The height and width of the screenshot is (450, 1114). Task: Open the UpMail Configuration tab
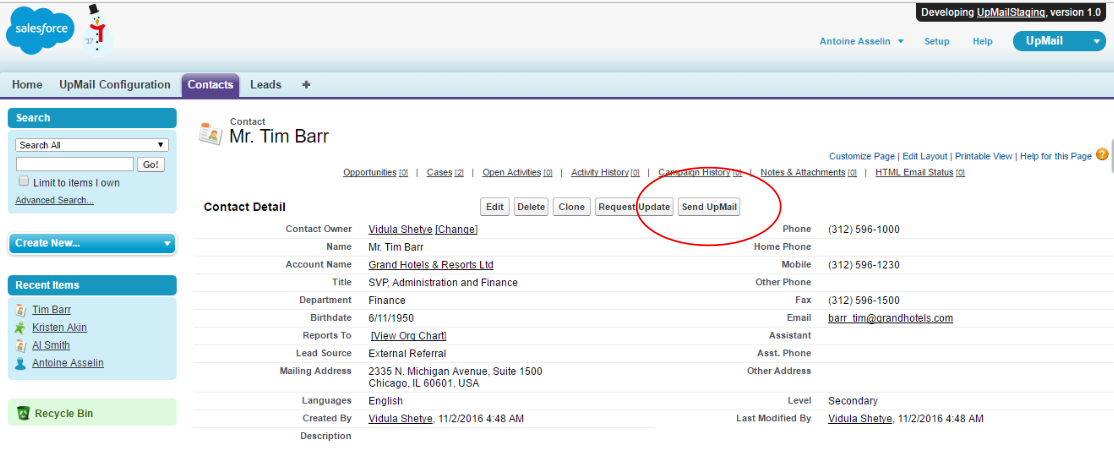[115, 85]
